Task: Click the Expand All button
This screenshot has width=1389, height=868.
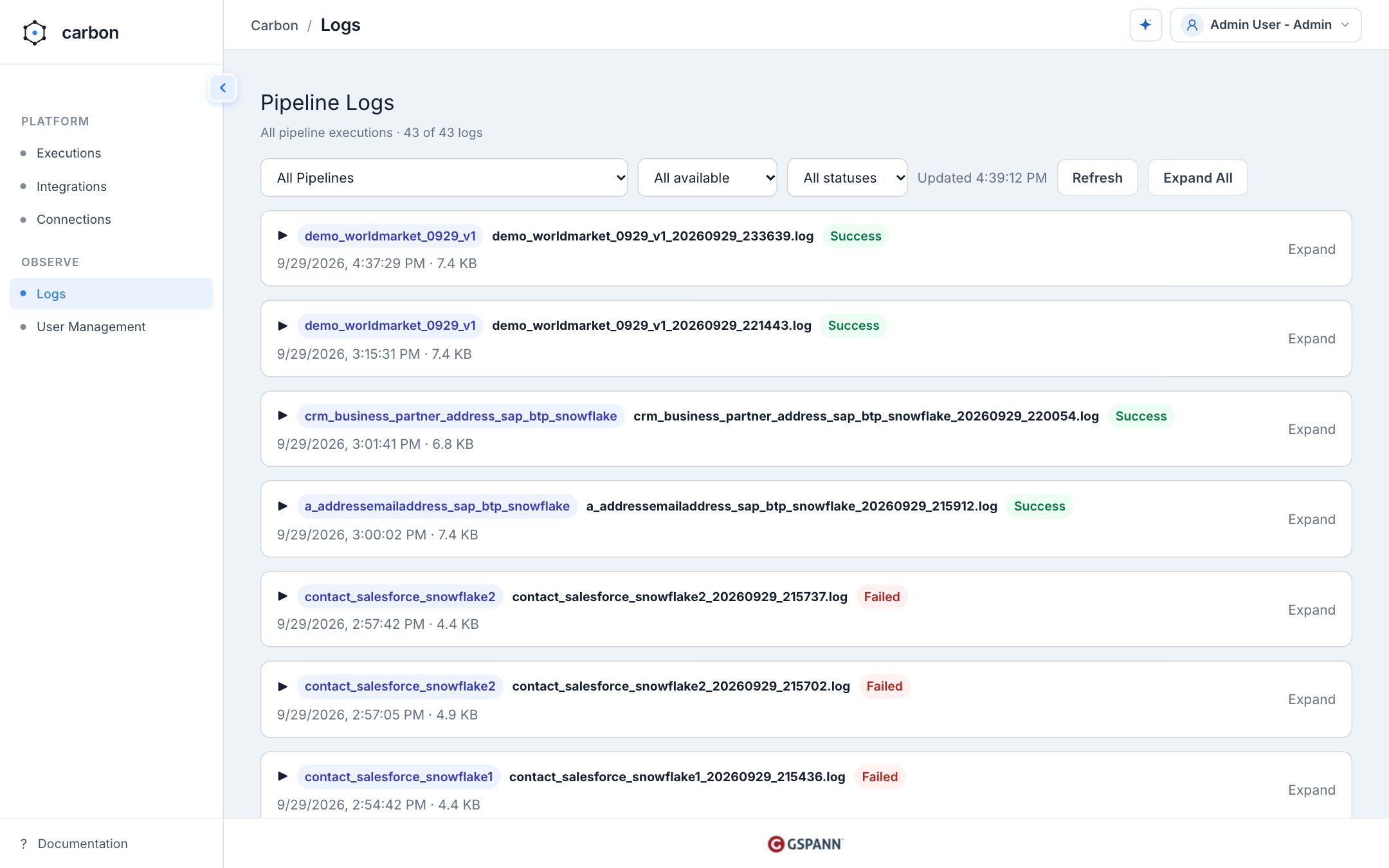Action: tap(1197, 177)
